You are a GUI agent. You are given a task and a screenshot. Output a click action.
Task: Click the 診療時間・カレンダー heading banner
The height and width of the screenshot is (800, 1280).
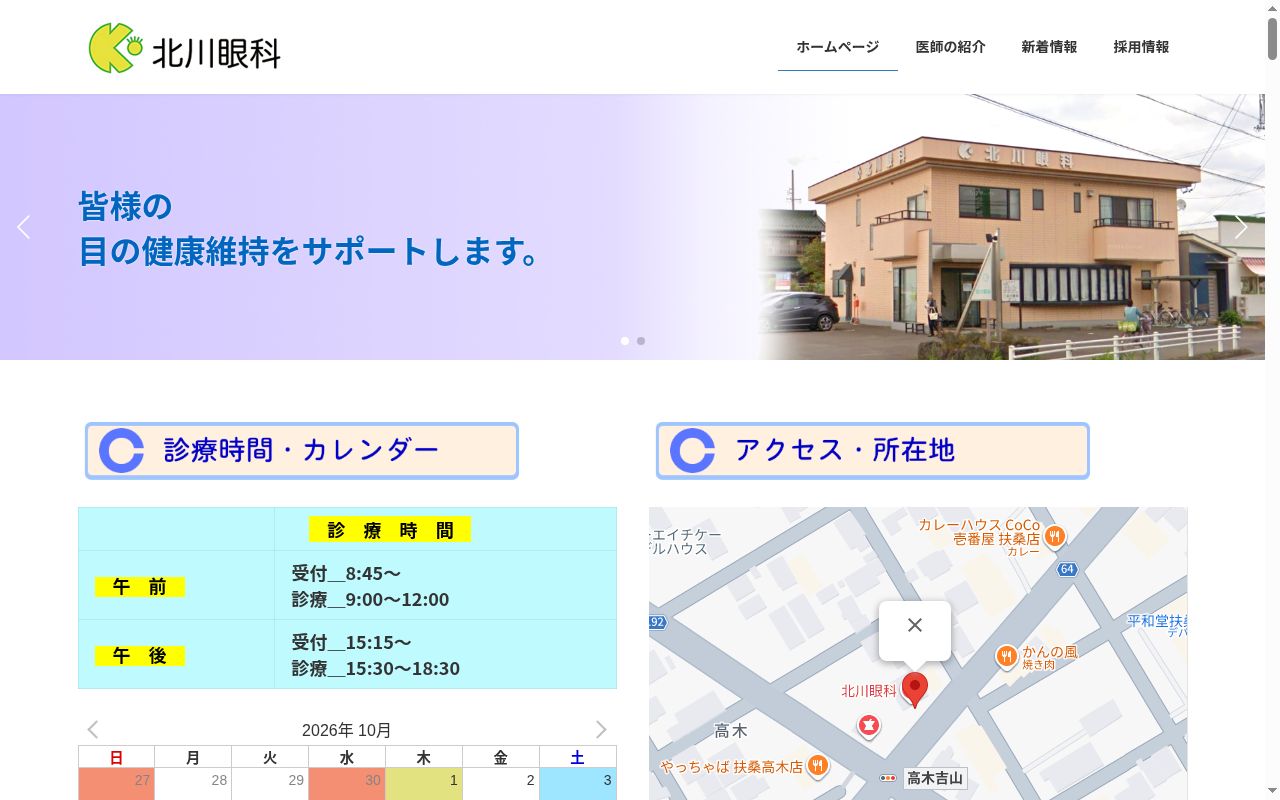(302, 451)
